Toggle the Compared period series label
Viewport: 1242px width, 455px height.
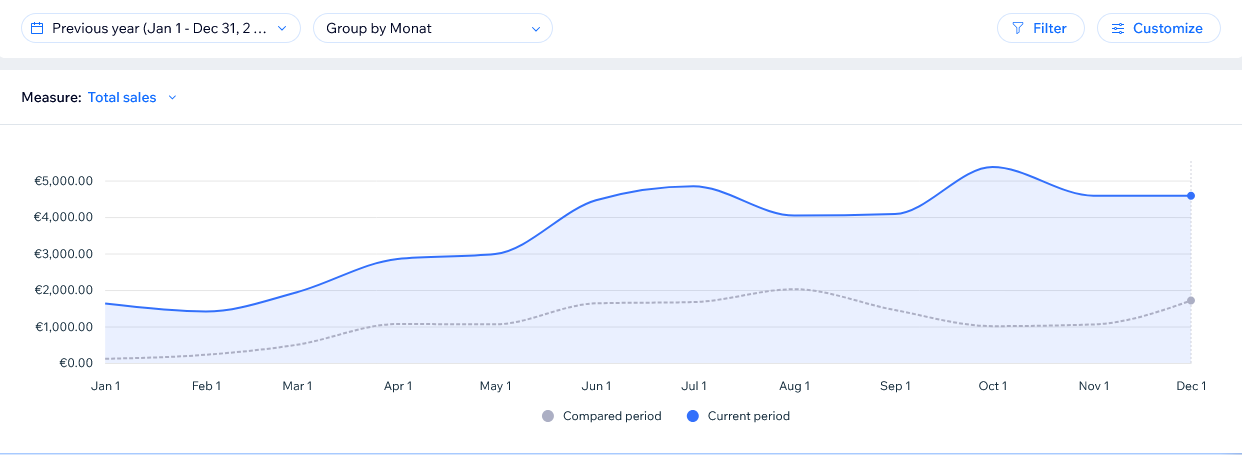612,416
